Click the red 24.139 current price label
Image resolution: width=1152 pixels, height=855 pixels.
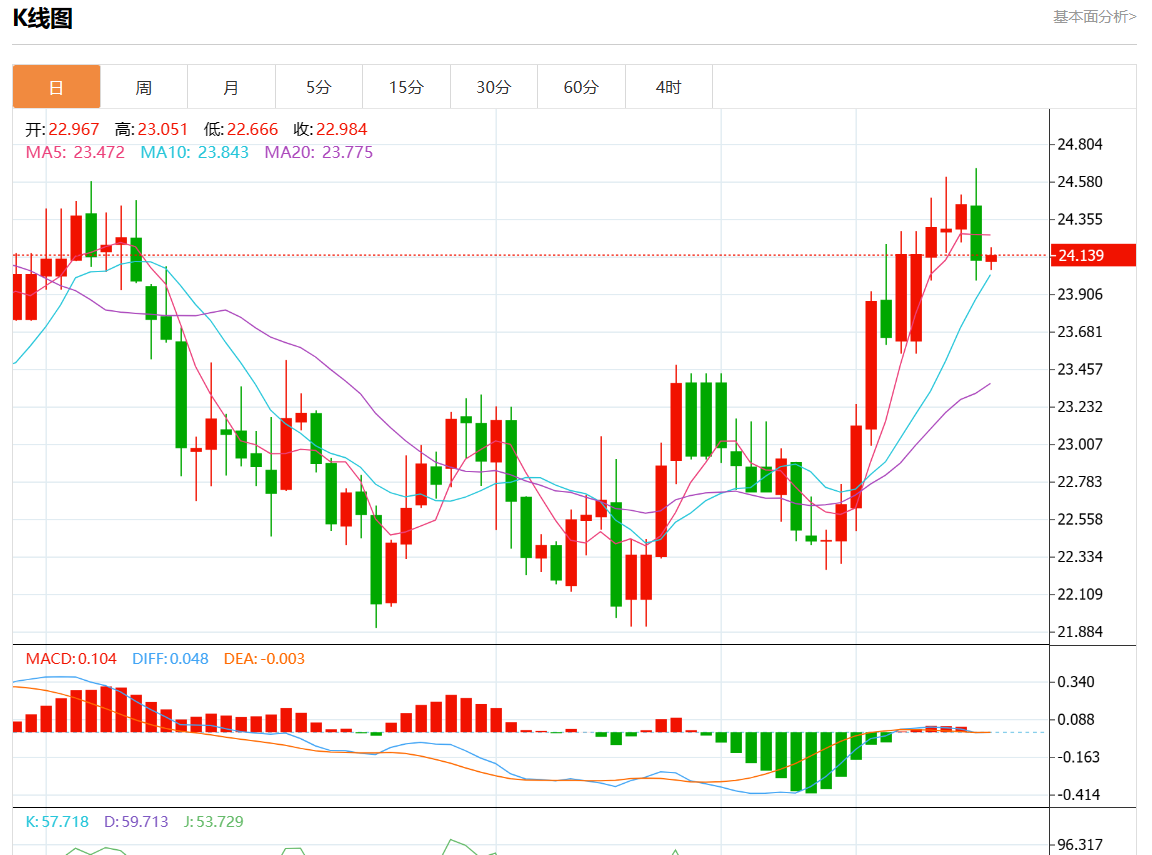click(1093, 255)
